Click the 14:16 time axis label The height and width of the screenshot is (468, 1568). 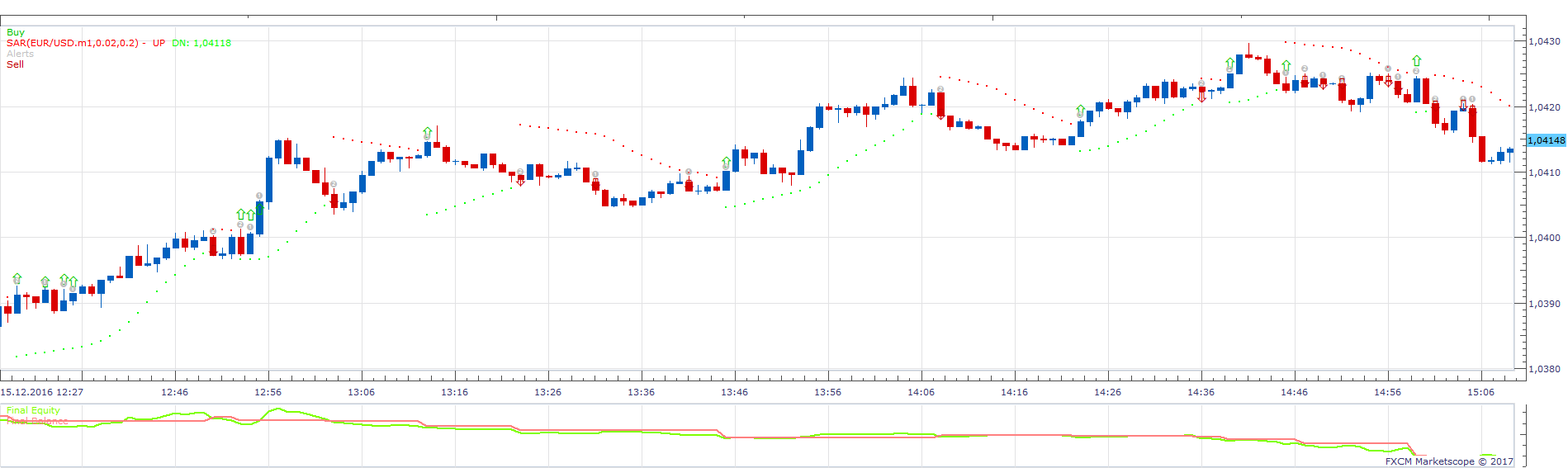tap(1015, 392)
